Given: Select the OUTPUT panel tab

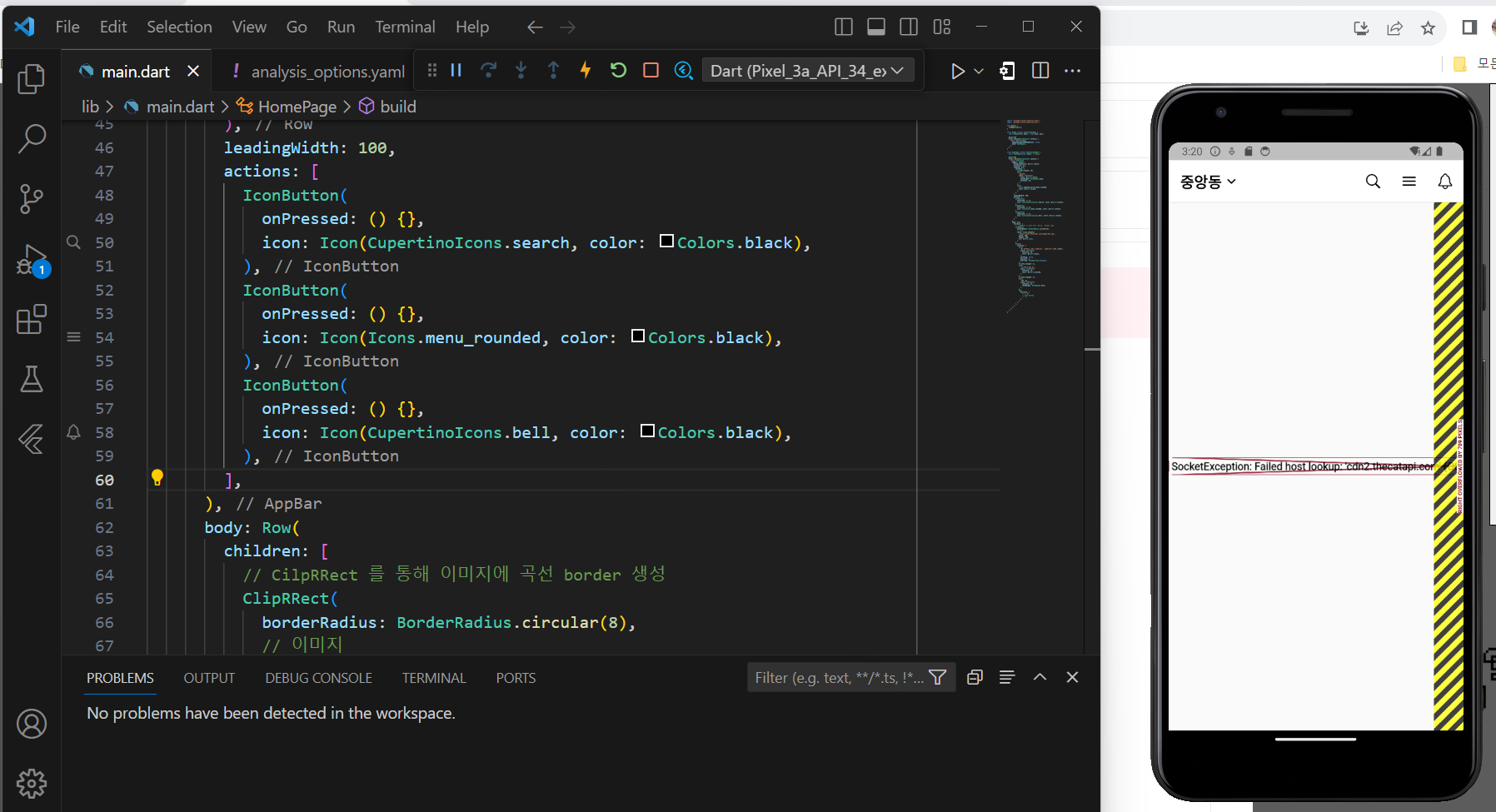Looking at the screenshot, I should click(209, 678).
